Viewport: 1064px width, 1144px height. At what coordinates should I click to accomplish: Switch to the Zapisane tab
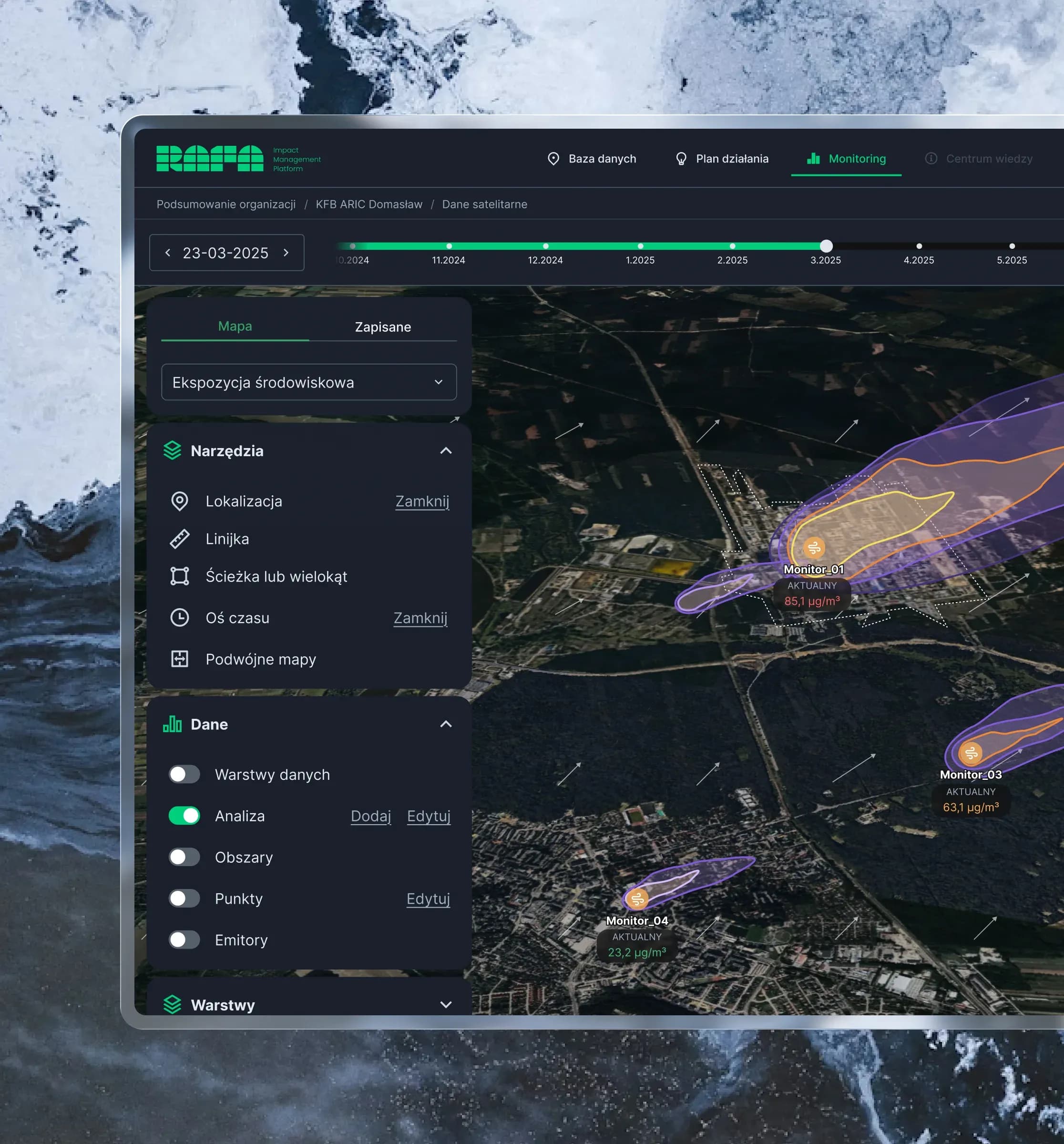click(383, 327)
